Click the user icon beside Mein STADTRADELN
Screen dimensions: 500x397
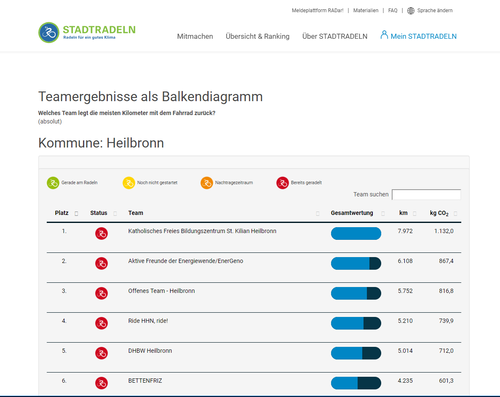[x=384, y=35]
